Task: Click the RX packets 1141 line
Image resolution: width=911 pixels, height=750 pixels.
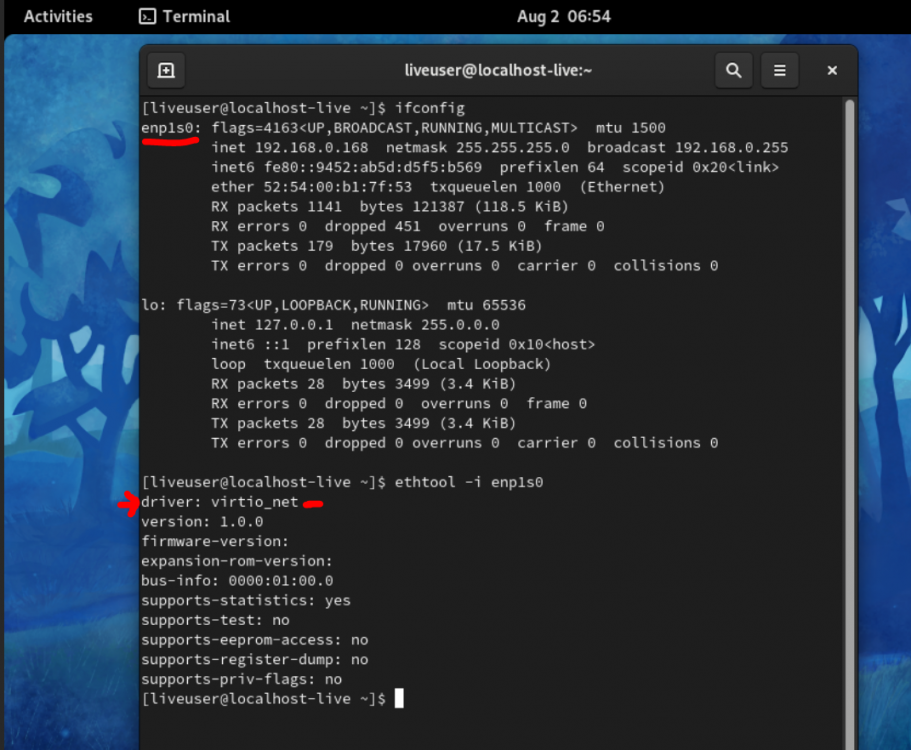Action: click(389, 207)
